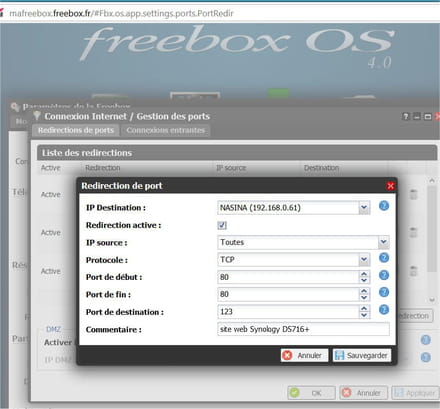Image resolution: width=440 pixels, height=409 pixels.
Task: Click the Sauvegarder button
Action: pos(362,355)
